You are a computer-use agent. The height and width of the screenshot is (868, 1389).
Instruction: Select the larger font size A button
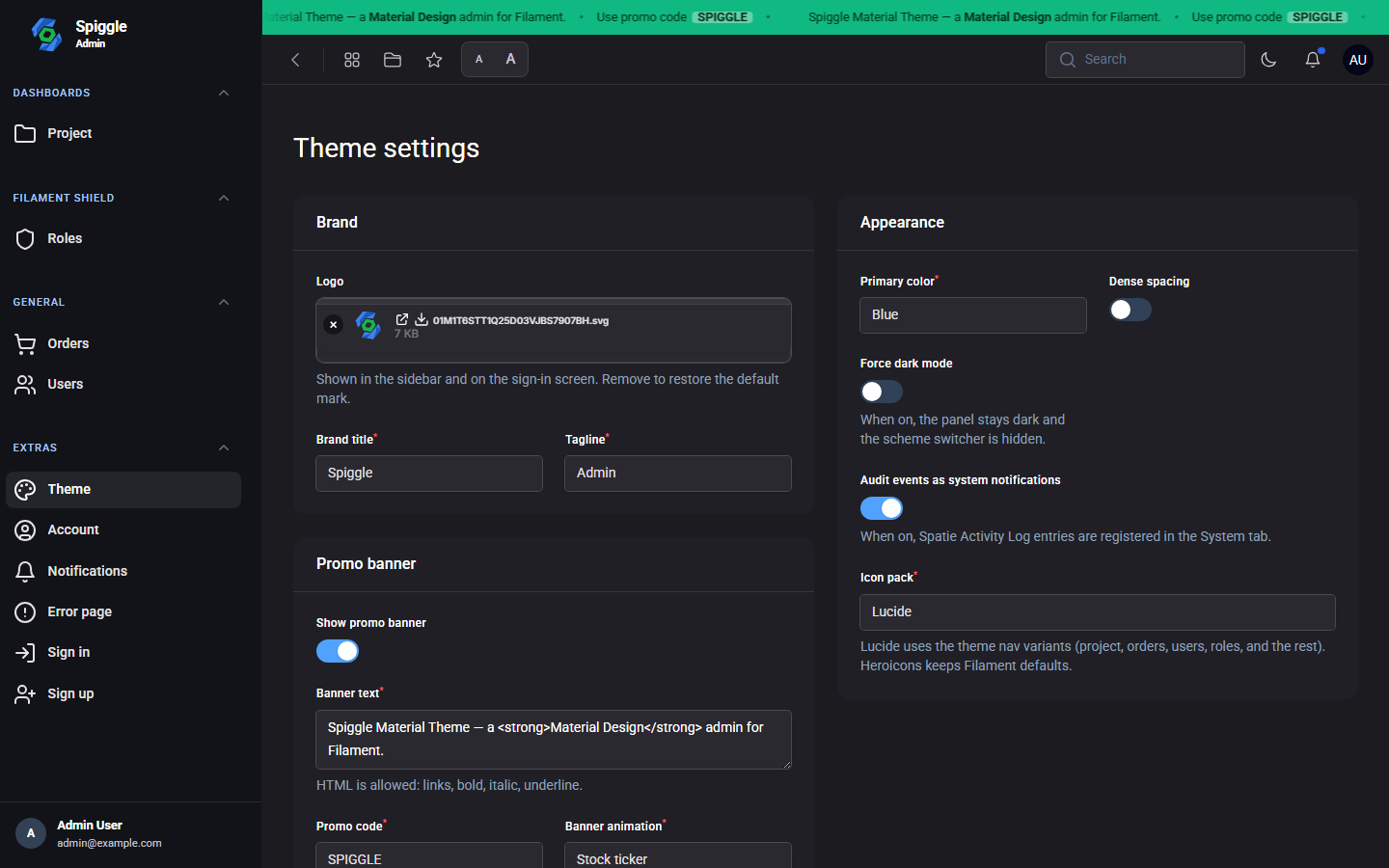pyautogui.click(x=510, y=60)
